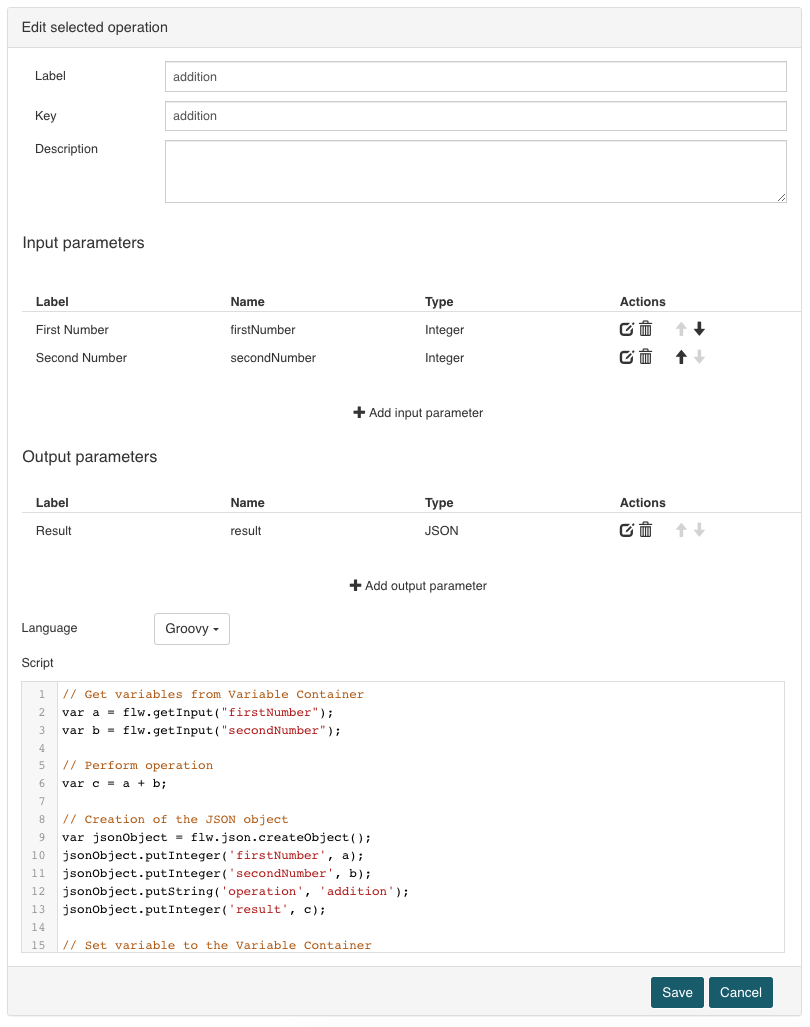Edit the Result output parameter

point(627,530)
